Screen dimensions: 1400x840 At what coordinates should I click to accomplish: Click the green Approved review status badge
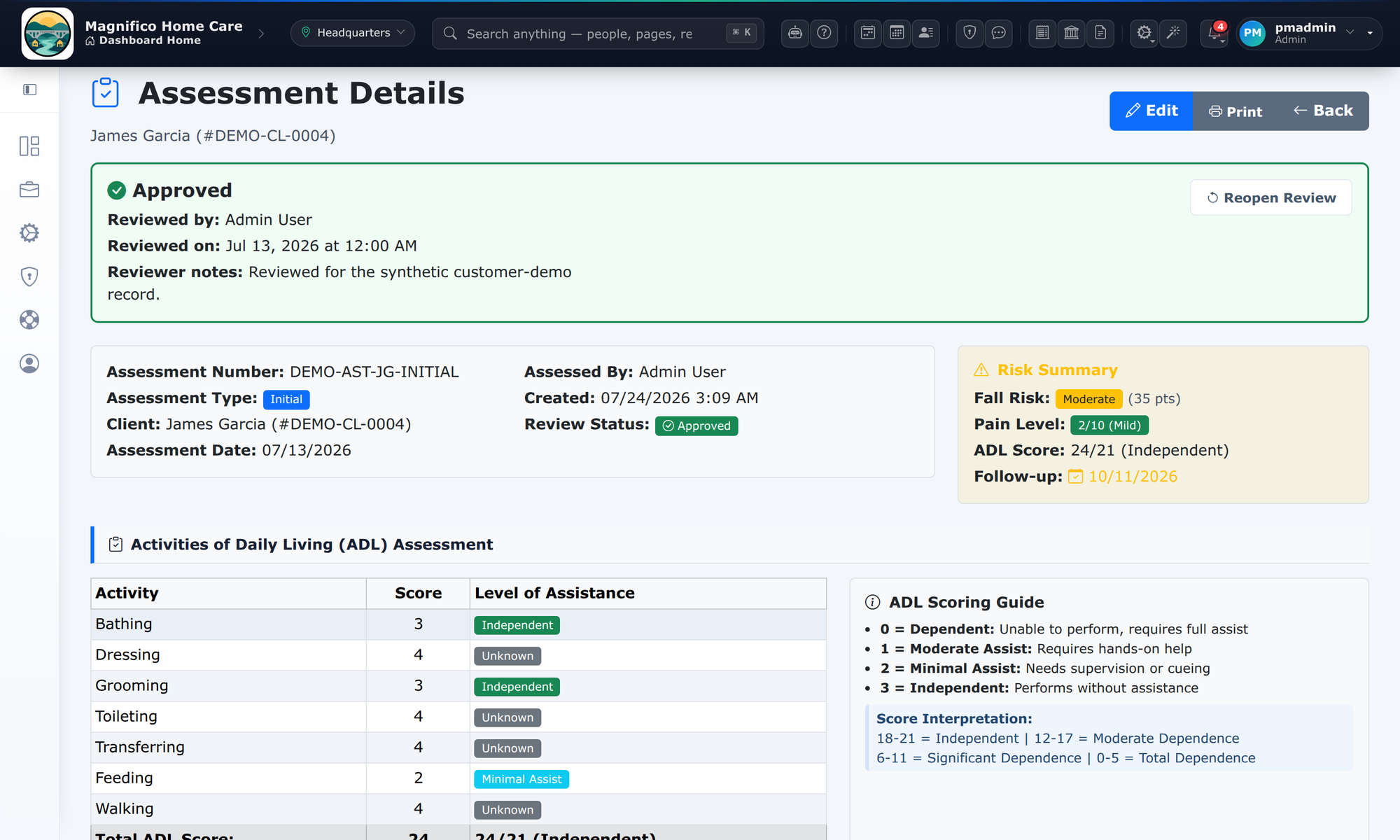pos(696,426)
